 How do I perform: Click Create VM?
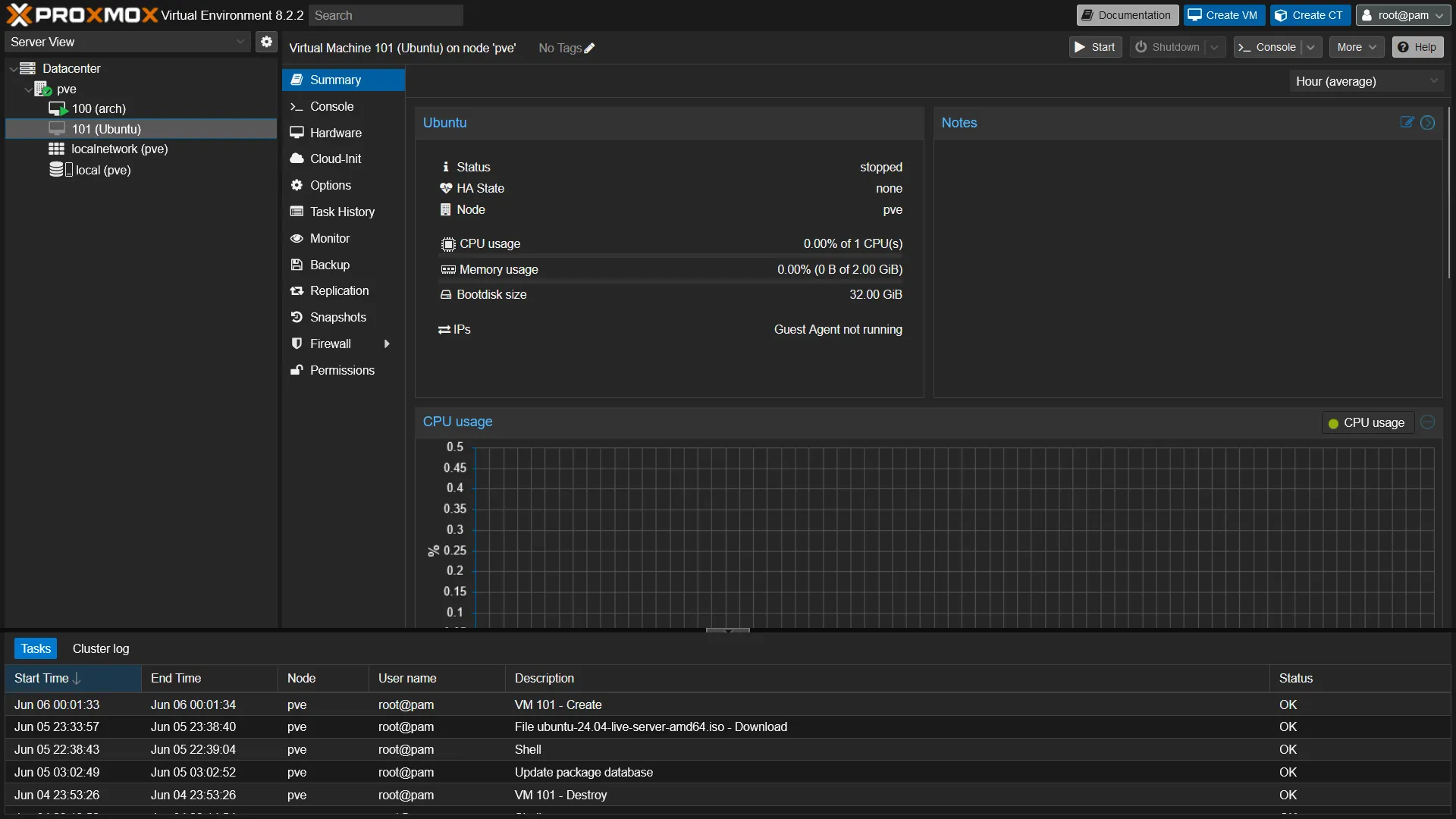tap(1223, 15)
